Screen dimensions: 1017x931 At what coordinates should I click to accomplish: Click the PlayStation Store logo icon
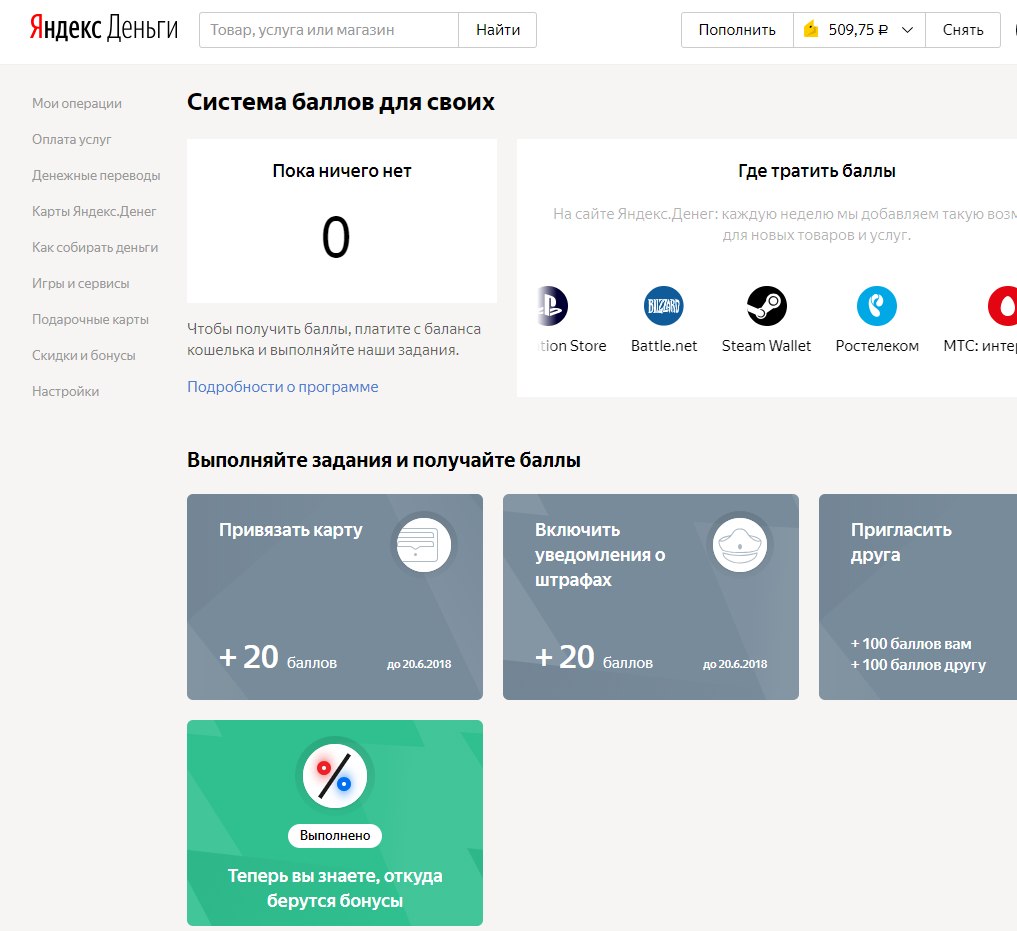coord(553,306)
